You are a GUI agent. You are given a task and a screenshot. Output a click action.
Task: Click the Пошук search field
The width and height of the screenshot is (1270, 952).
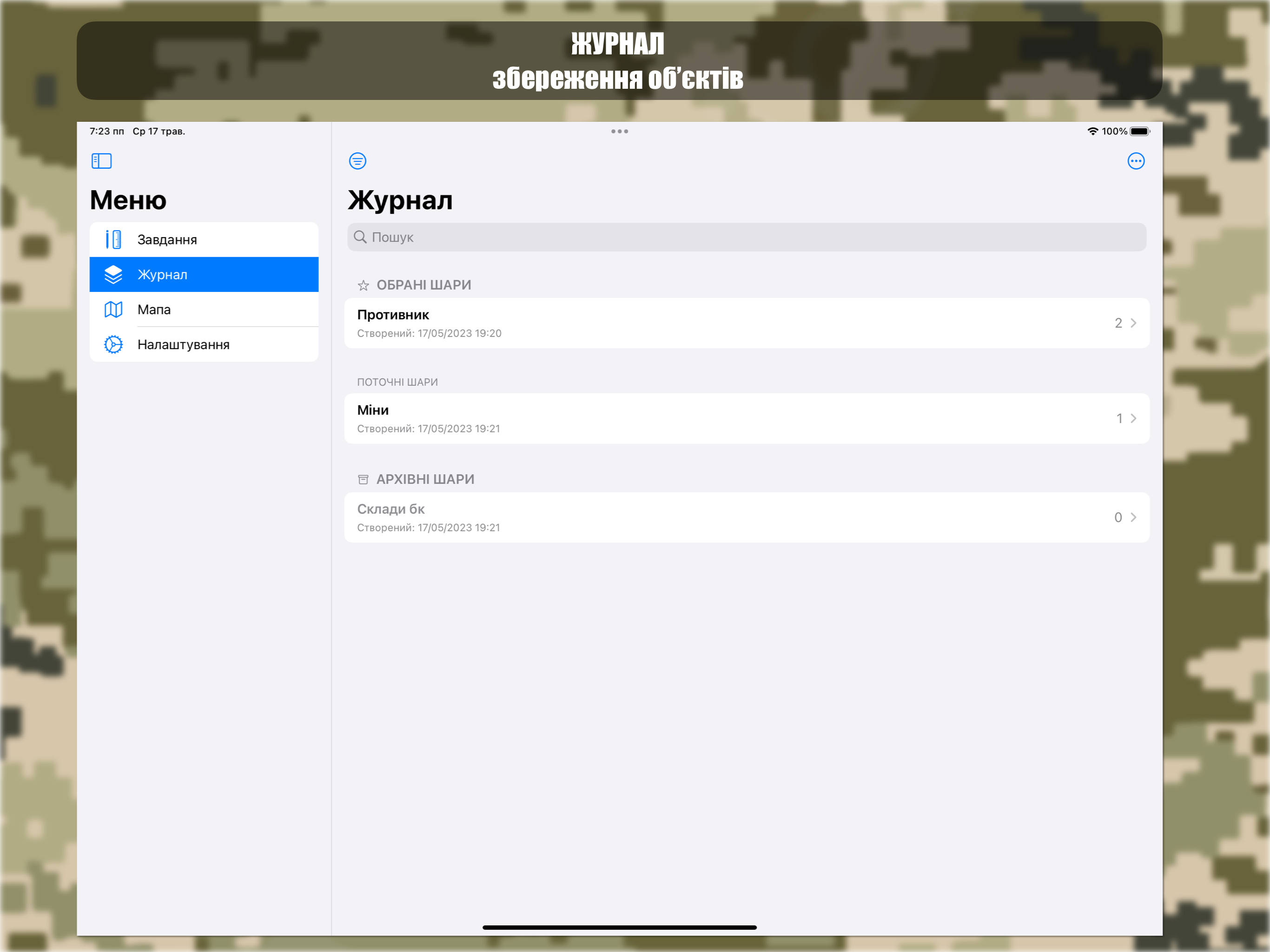pyautogui.click(x=747, y=237)
